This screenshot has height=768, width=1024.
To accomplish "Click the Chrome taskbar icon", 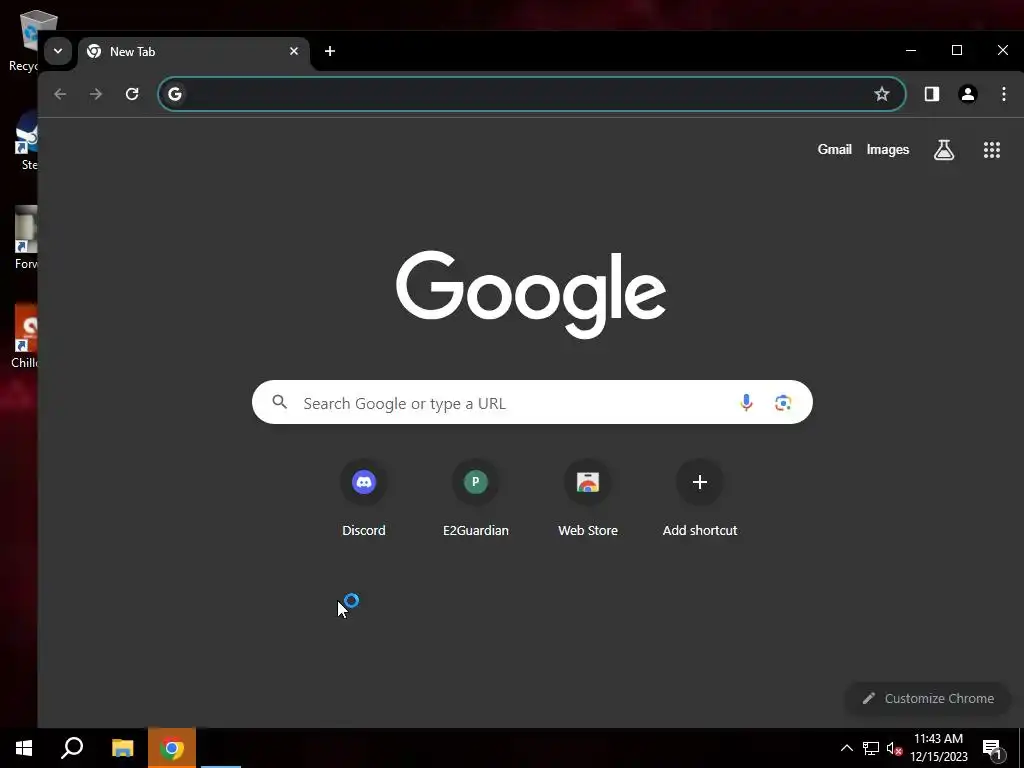I will coord(172,748).
